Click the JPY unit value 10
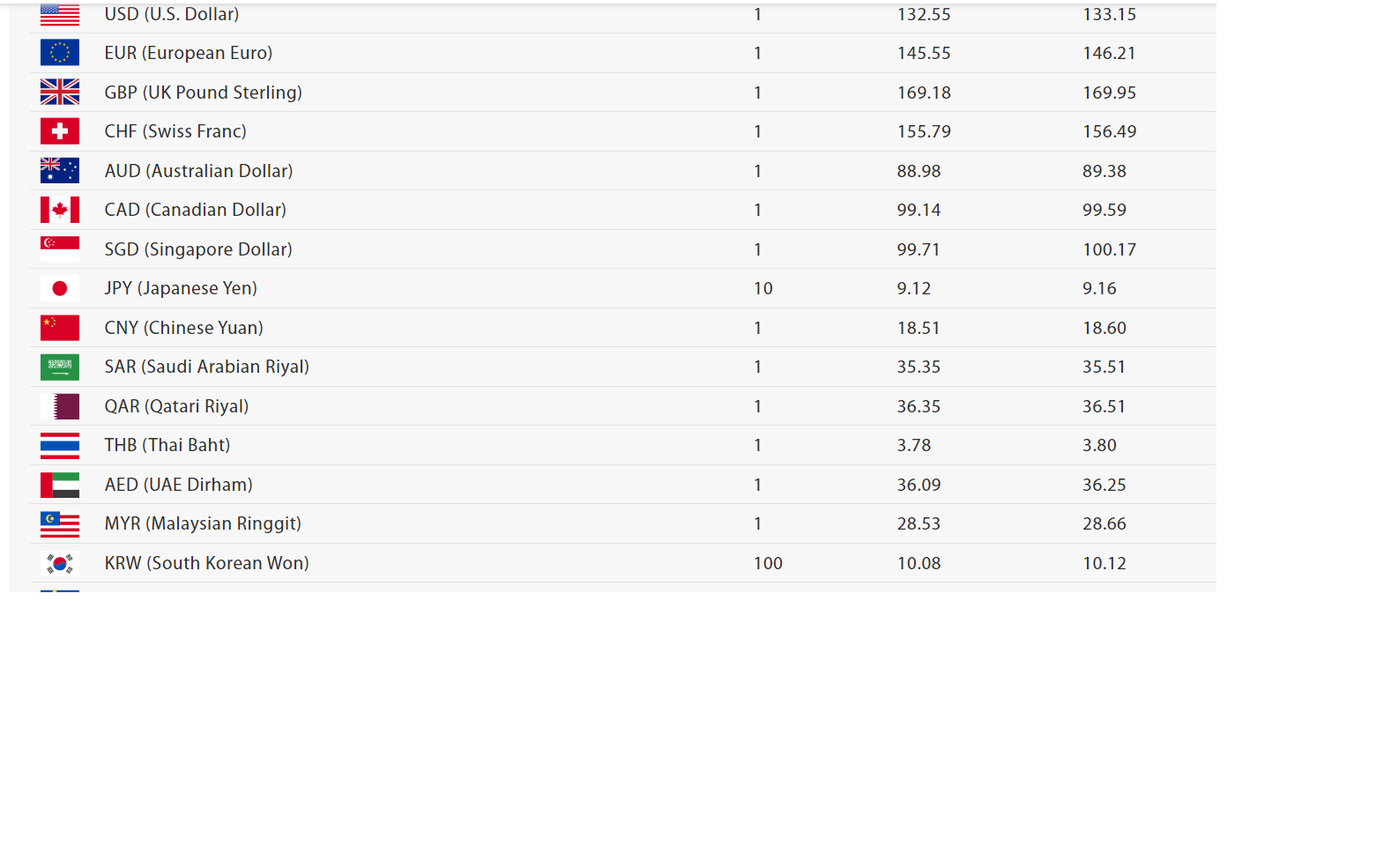Screen dimensions: 1398x868 763,288
